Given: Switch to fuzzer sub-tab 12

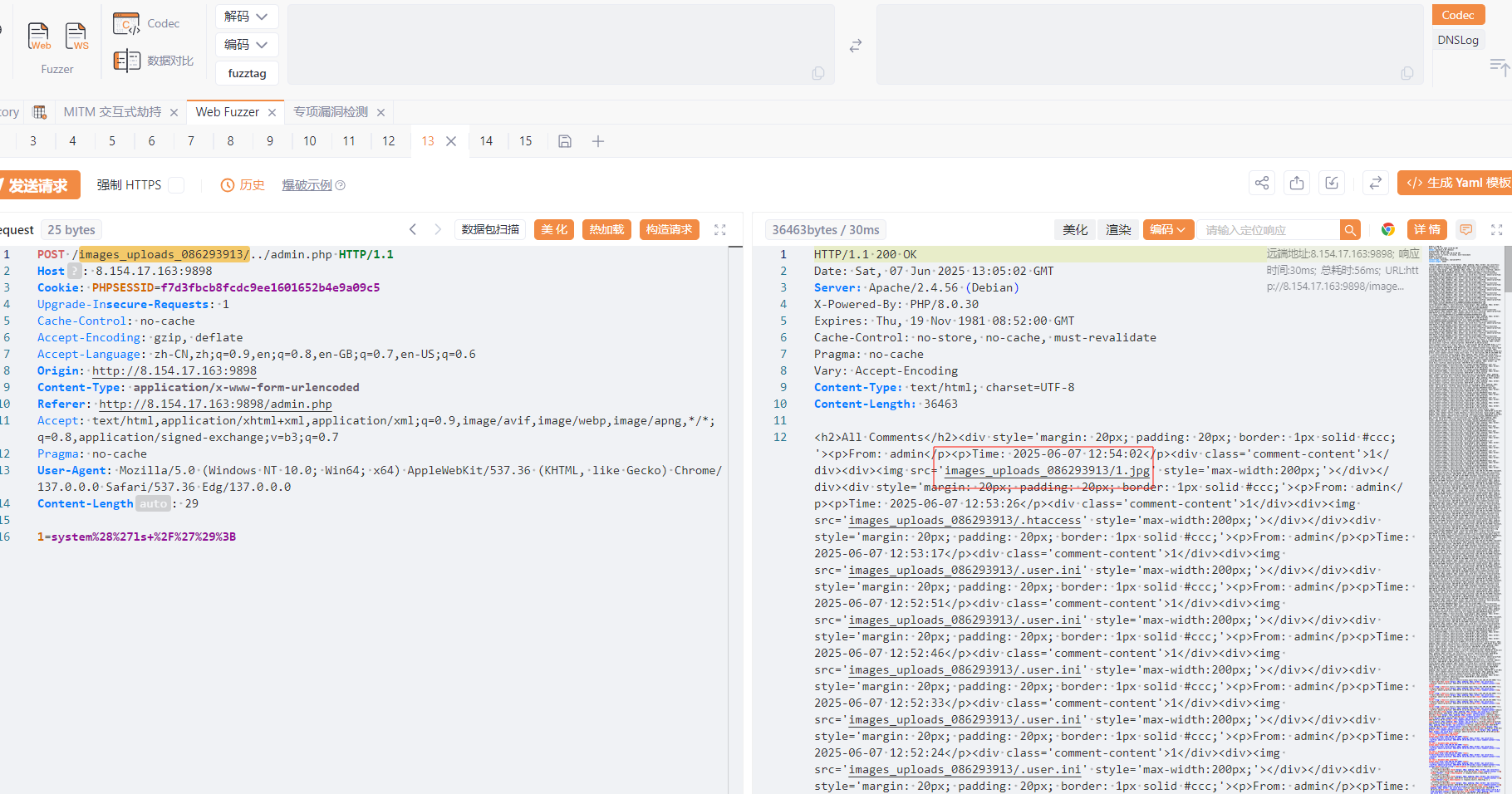Looking at the screenshot, I should point(389,141).
